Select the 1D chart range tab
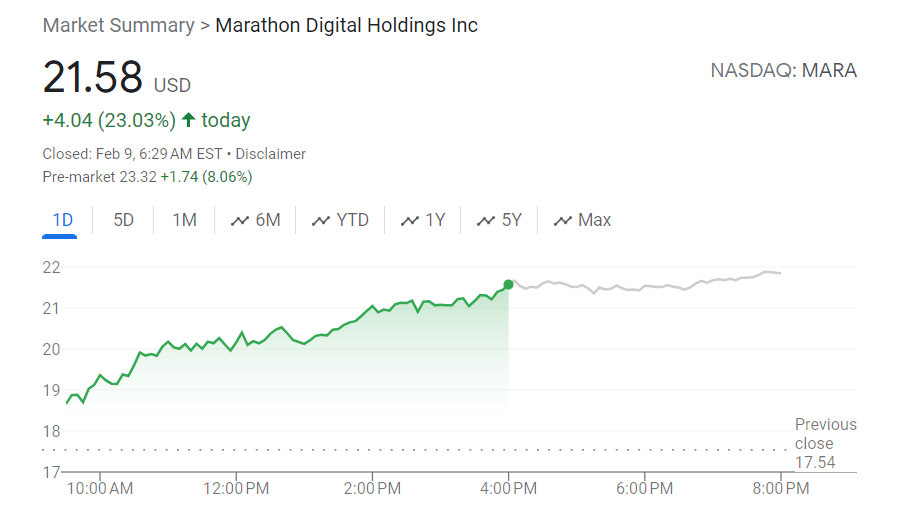The image size is (915, 507). 62,220
